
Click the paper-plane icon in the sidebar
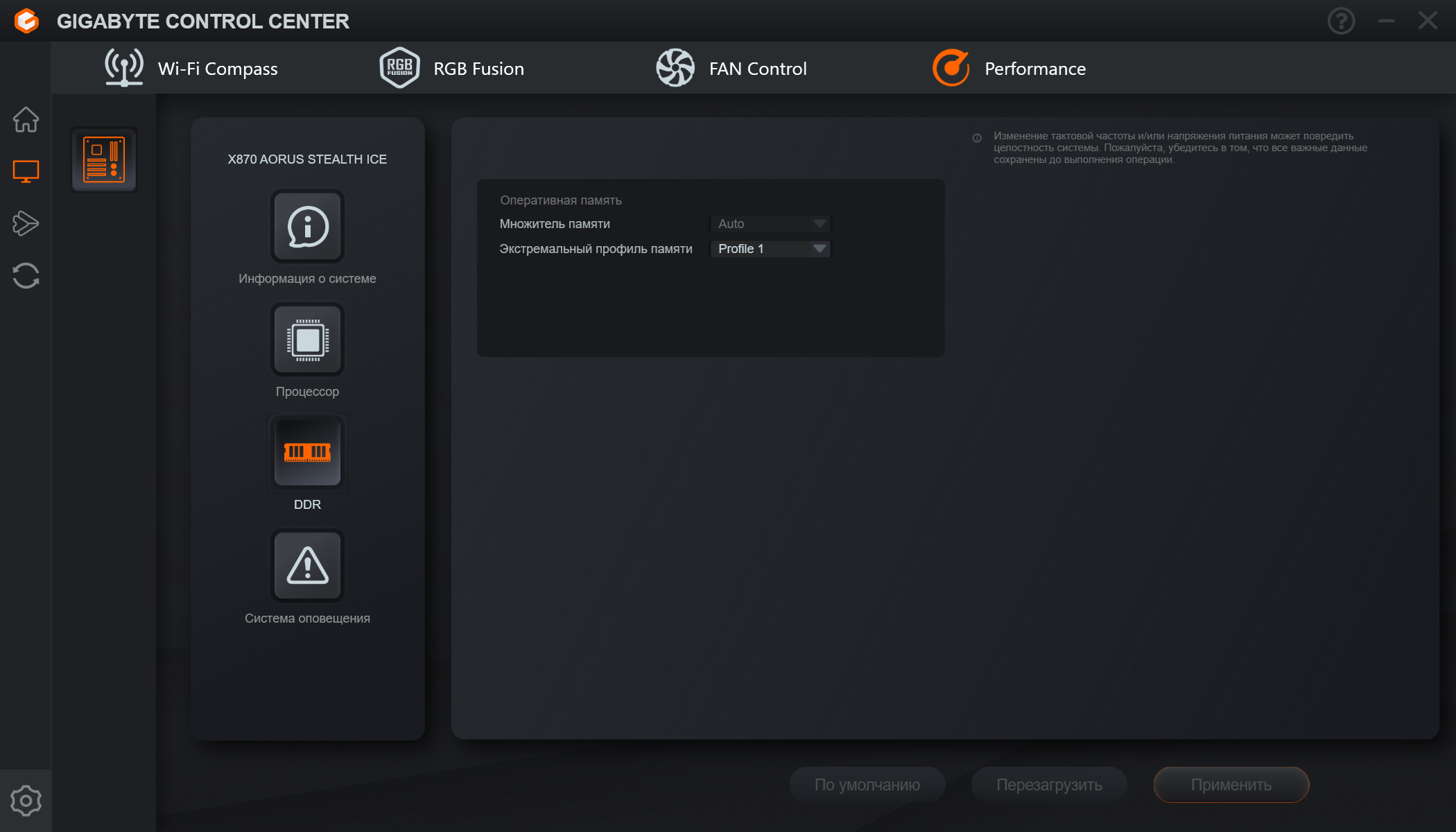point(26,223)
